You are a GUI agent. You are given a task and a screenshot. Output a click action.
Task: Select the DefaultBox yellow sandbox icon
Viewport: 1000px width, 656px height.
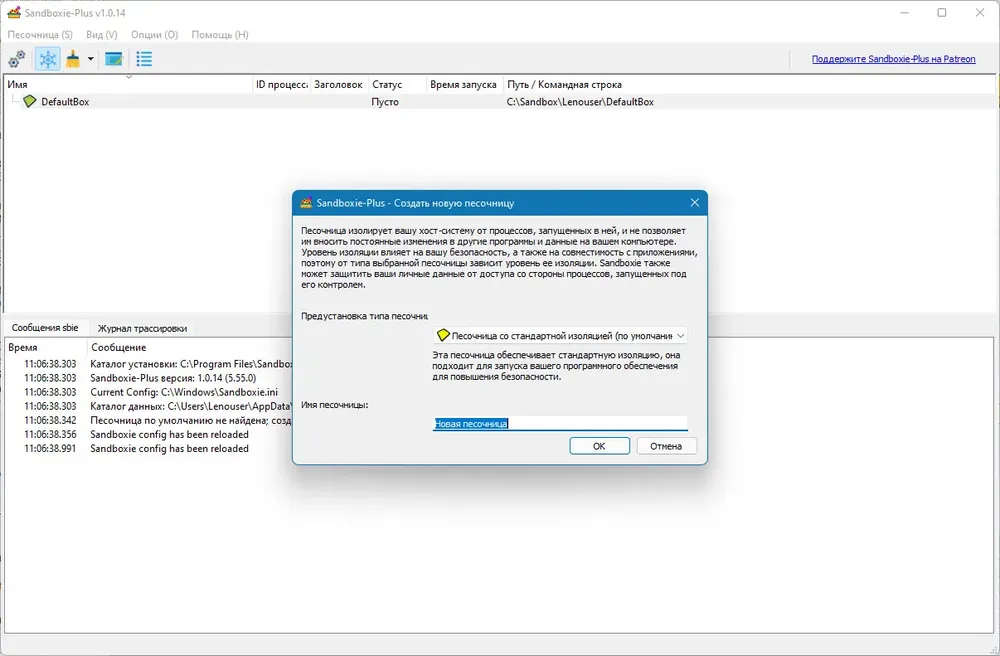[30, 101]
